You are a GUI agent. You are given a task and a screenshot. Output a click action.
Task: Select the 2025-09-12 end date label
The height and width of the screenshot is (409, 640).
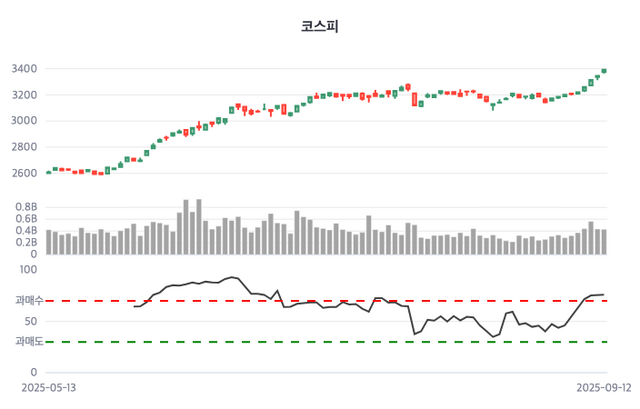[x=603, y=387]
